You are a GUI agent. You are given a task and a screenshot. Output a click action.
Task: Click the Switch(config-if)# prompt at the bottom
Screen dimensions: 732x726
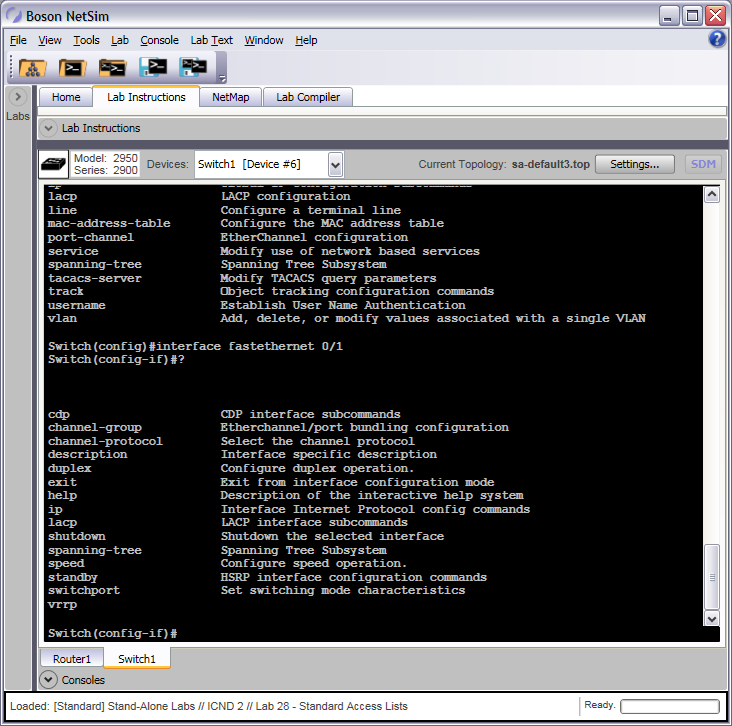click(112, 633)
